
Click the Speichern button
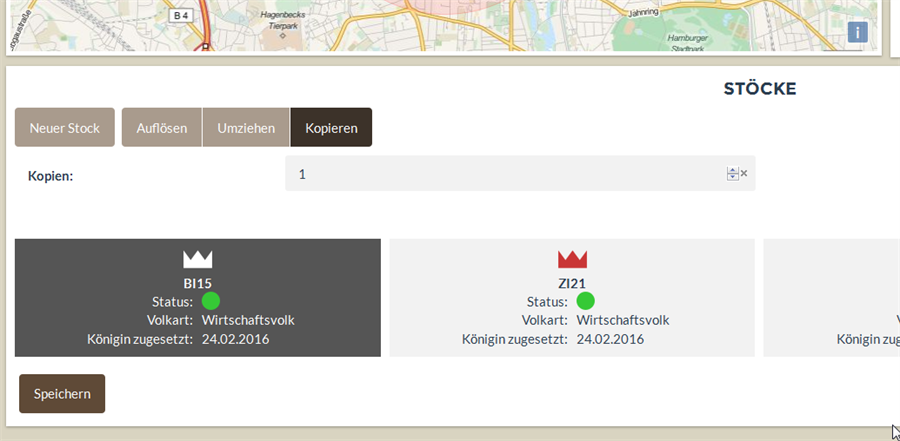pos(62,394)
